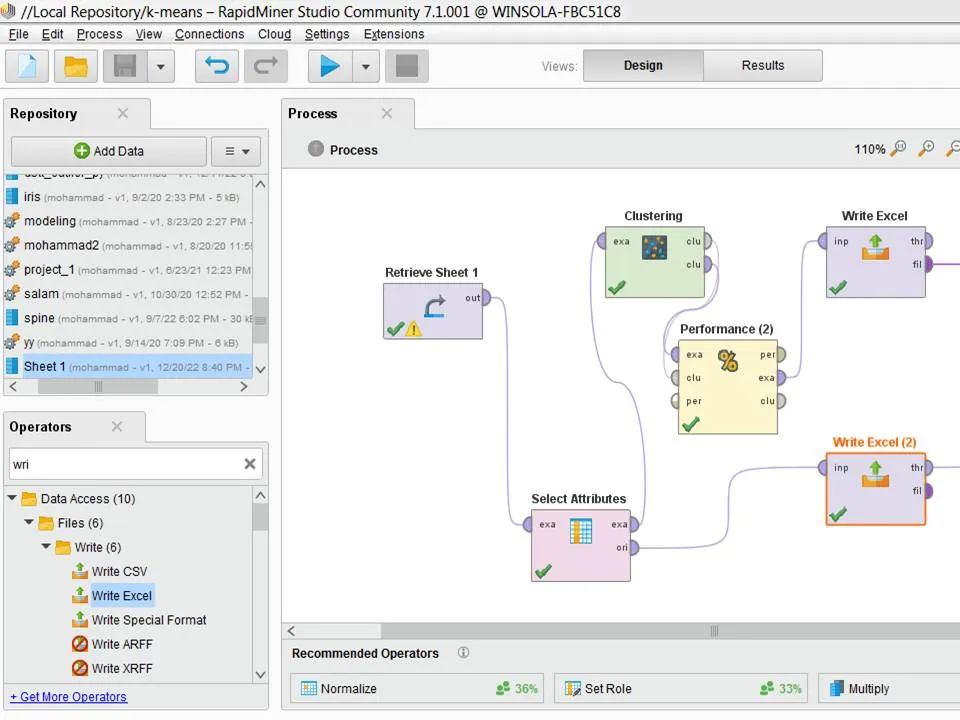This screenshot has height=720, width=960.
Task: Open the Run button dropdown arrow
Action: click(365, 66)
